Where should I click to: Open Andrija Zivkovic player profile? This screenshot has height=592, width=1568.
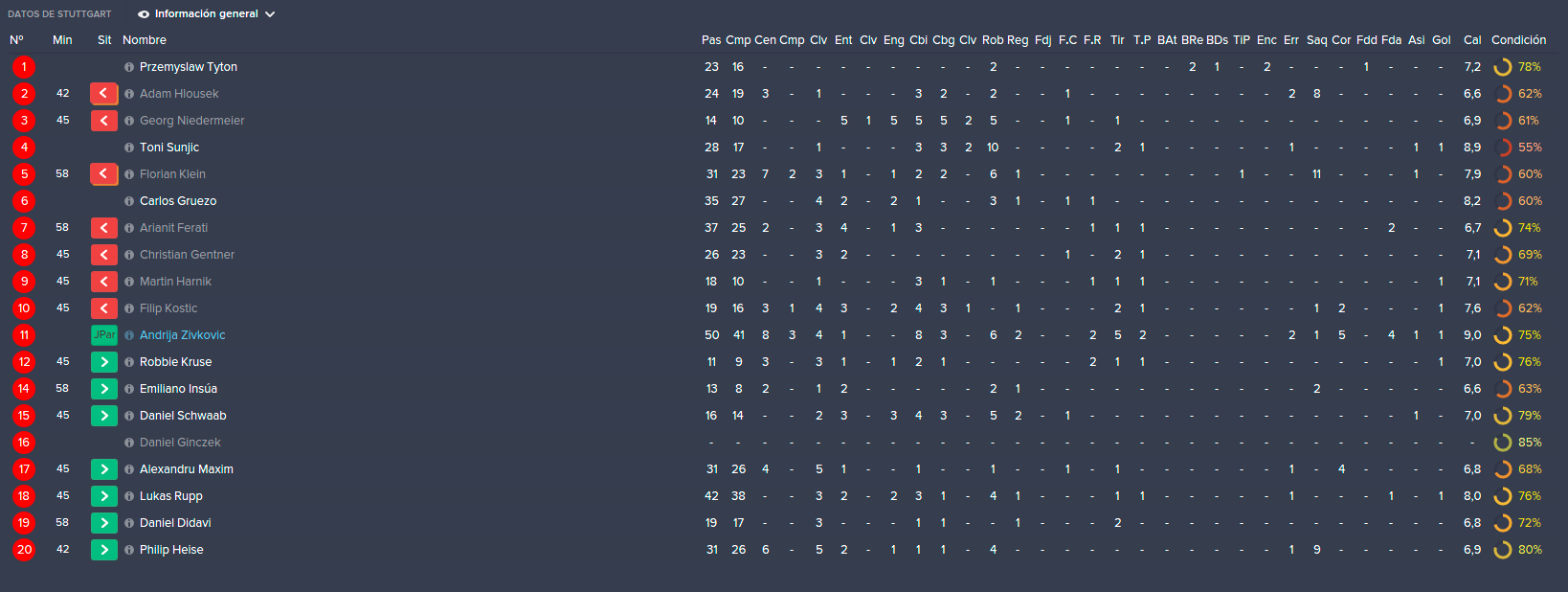tap(183, 335)
